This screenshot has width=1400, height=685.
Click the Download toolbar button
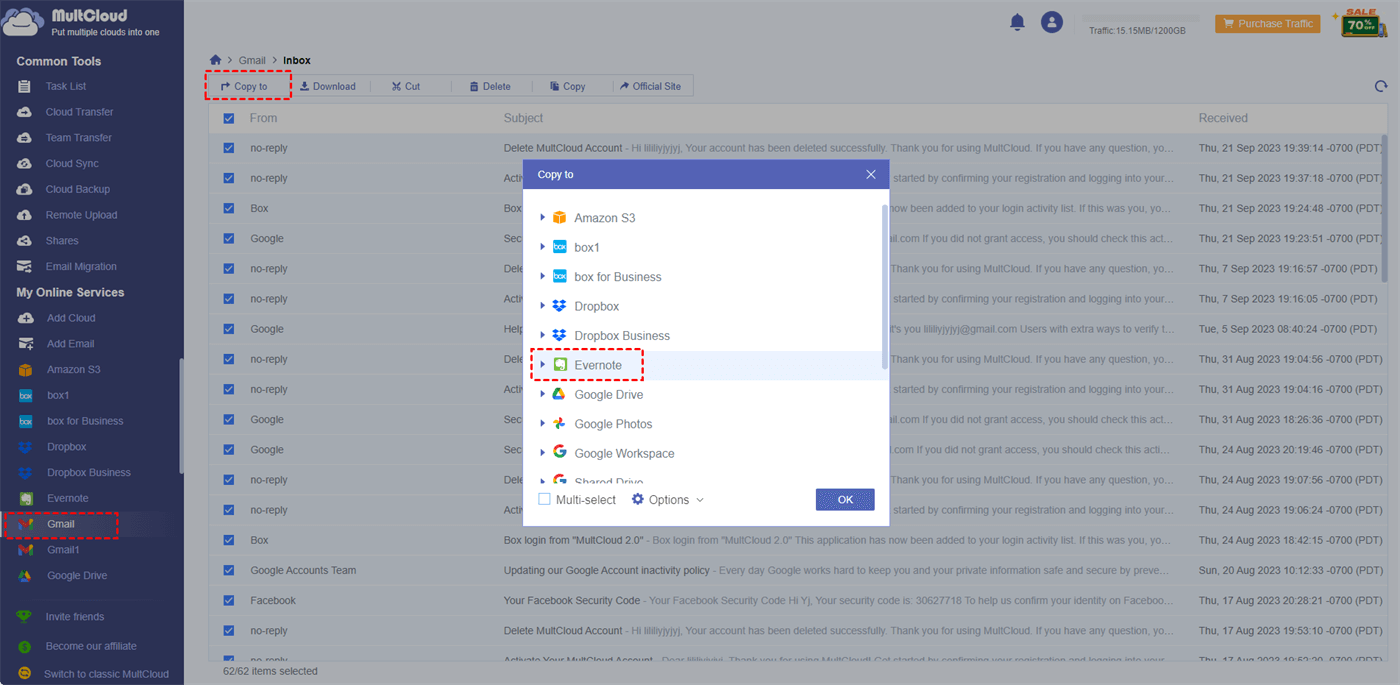pos(327,86)
